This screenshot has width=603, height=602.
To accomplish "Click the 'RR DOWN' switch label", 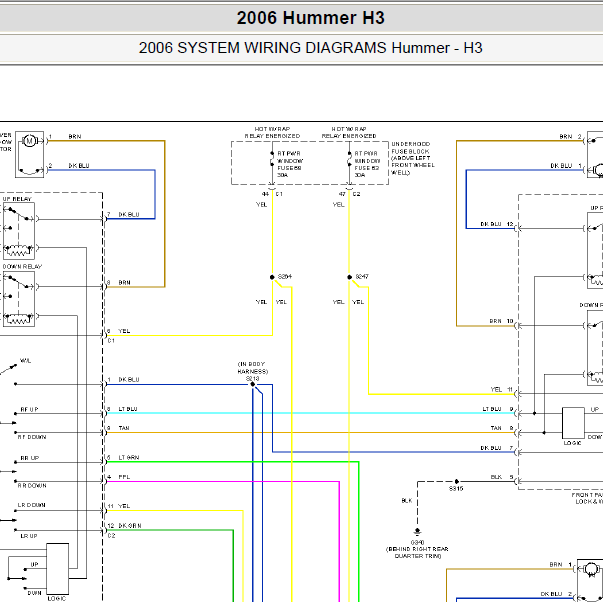I will [x=32, y=486].
